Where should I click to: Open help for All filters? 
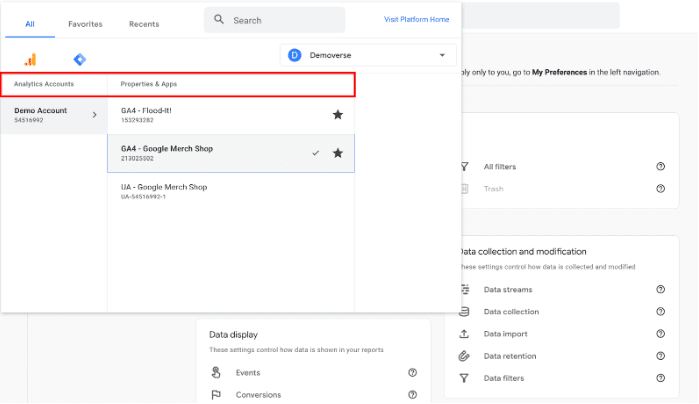click(x=660, y=167)
